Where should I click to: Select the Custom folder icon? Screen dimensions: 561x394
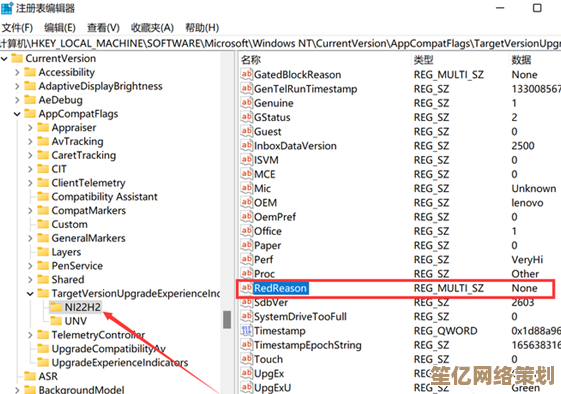[43, 224]
